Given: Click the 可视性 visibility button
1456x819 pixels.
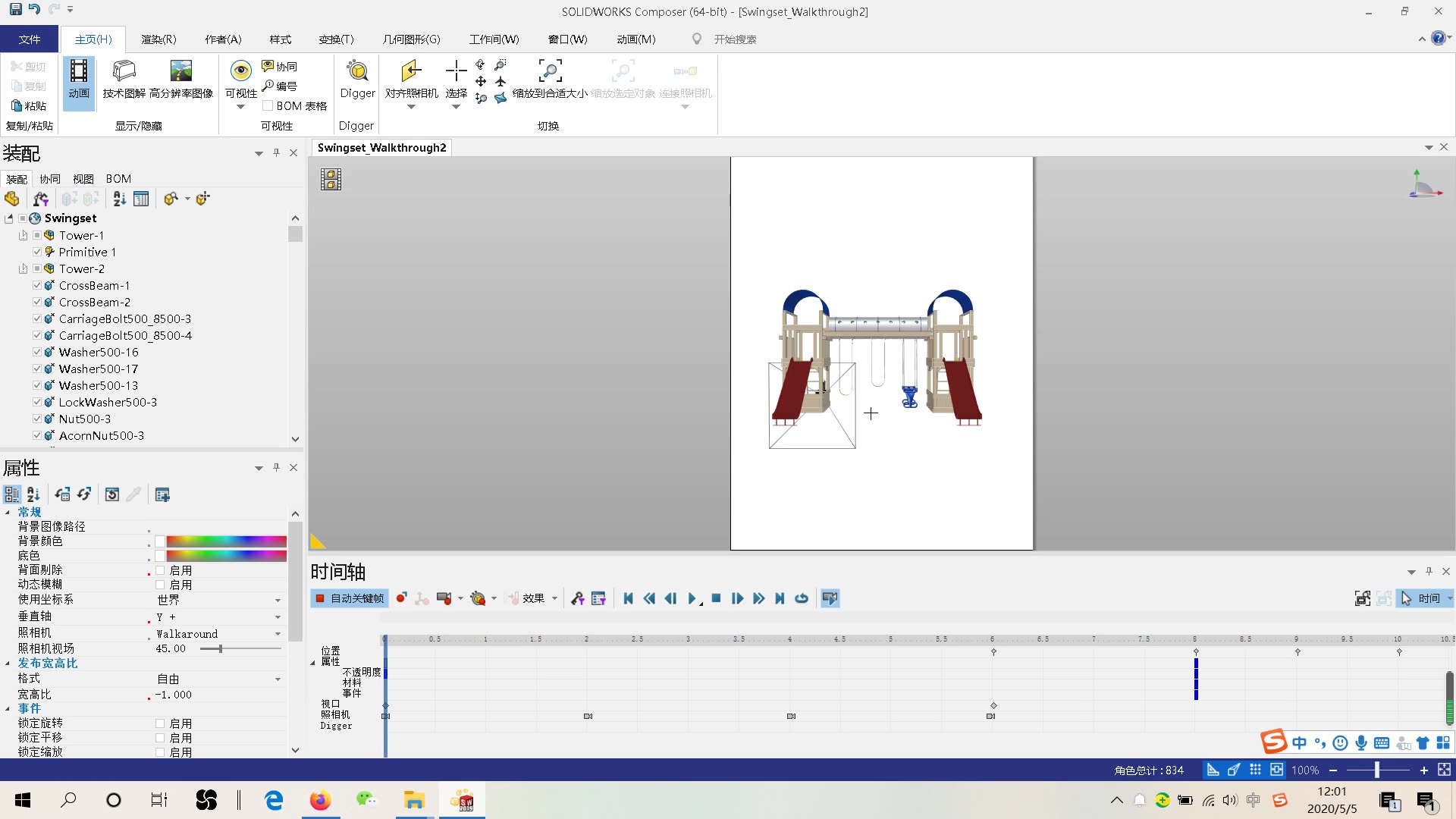Looking at the screenshot, I should coord(240,72).
